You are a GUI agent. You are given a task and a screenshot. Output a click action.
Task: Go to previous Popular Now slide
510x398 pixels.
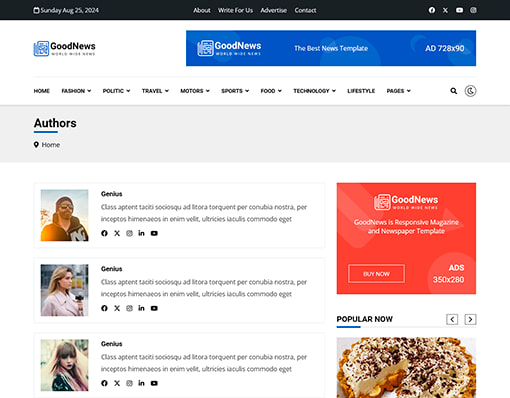(452, 319)
